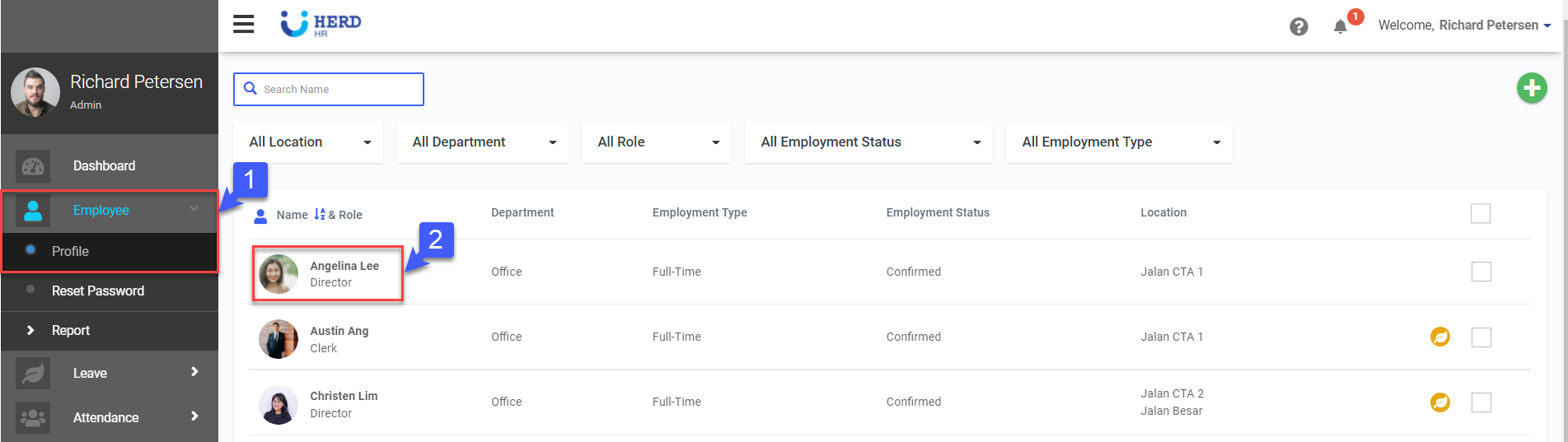Toggle the select-all checkbox in table header
The height and width of the screenshot is (442, 1568).
pyautogui.click(x=1480, y=213)
